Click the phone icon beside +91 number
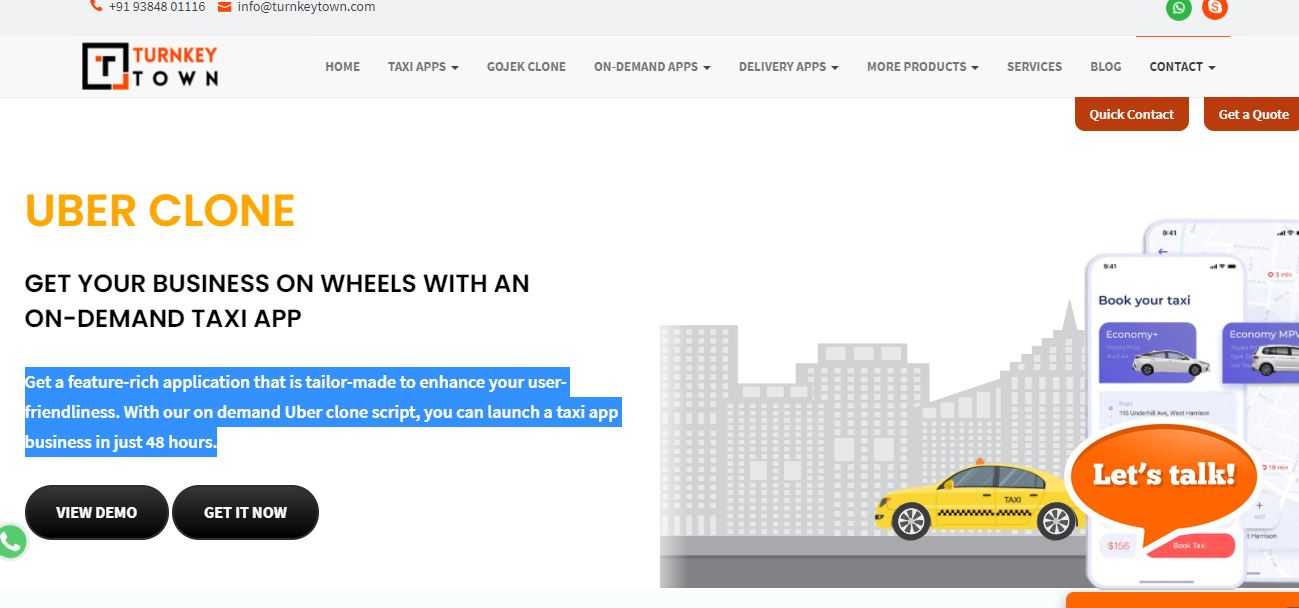1299x608 pixels. (x=96, y=6)
